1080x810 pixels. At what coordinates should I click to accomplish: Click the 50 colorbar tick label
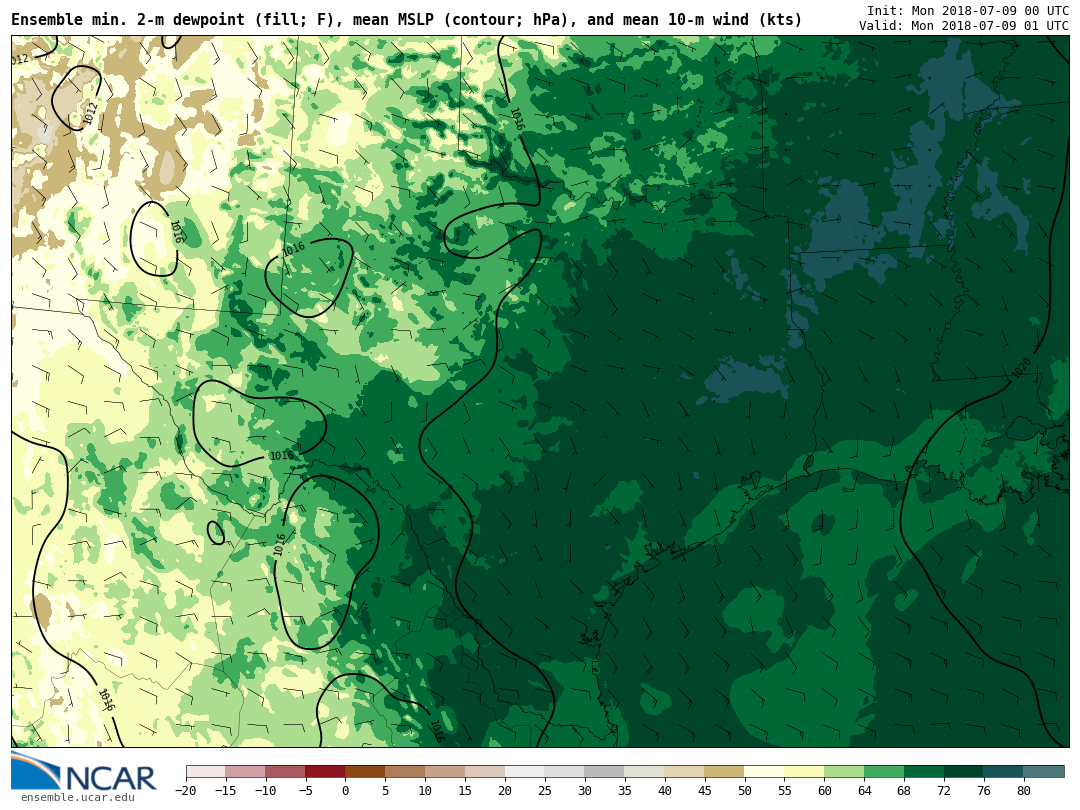click(x=745, y=790)
